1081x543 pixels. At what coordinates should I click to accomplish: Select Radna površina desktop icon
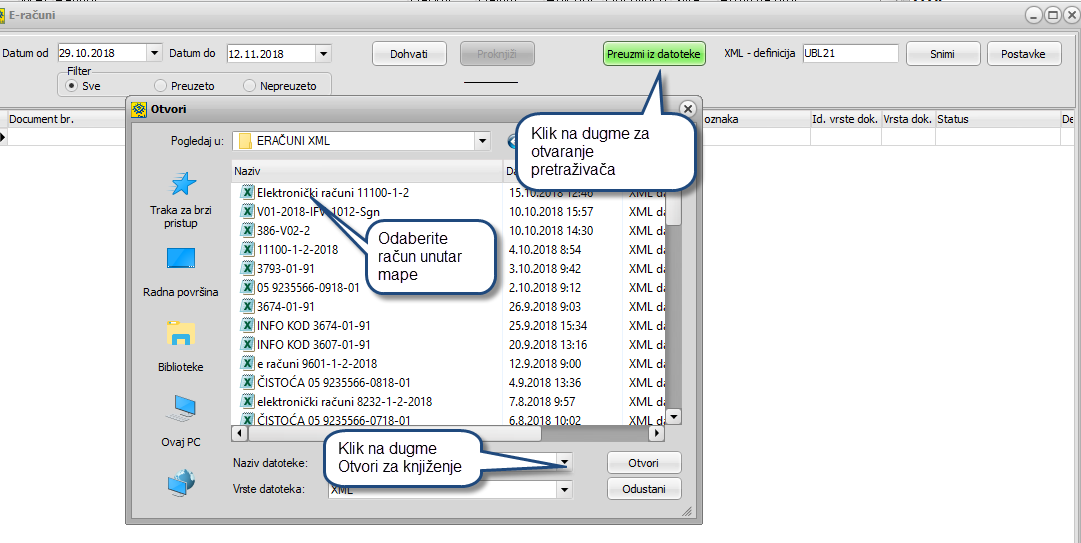tap(181, 260)
